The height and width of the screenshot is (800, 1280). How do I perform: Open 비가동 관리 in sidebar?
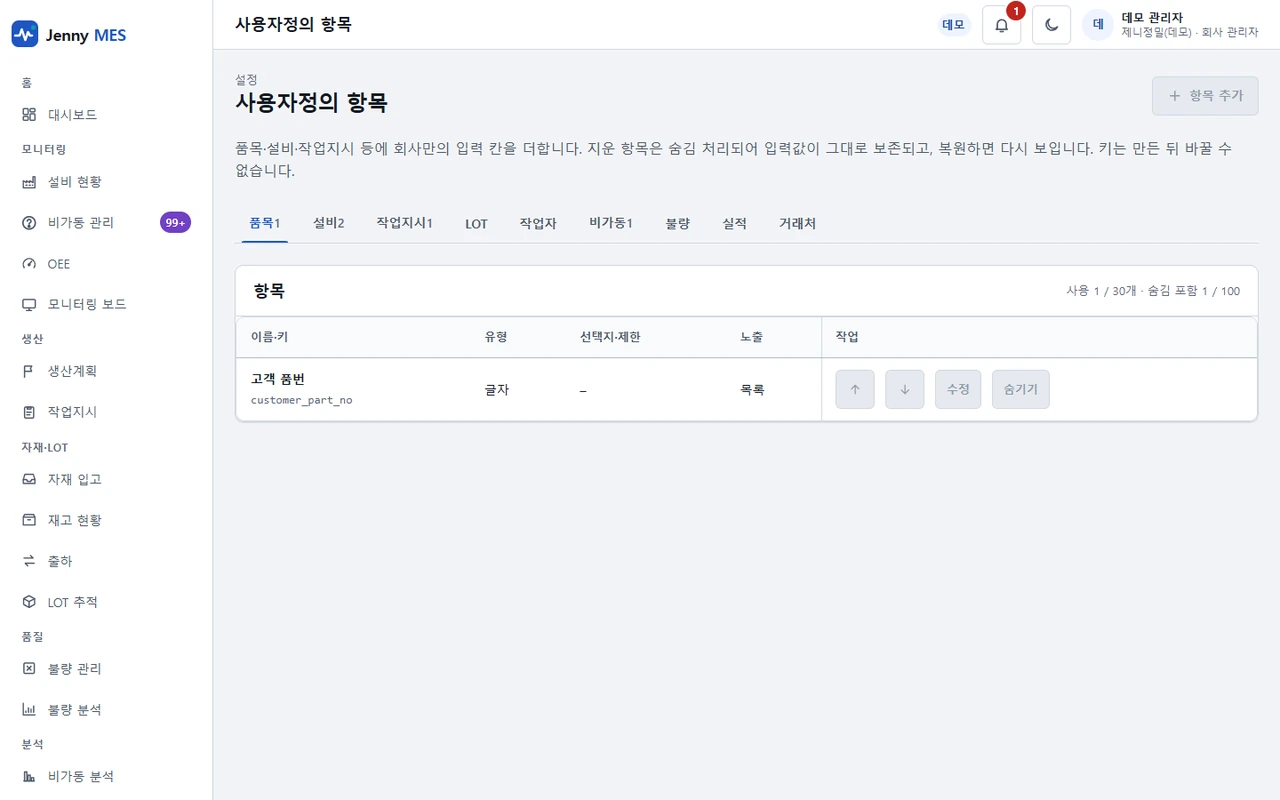(x=106, y=223)
